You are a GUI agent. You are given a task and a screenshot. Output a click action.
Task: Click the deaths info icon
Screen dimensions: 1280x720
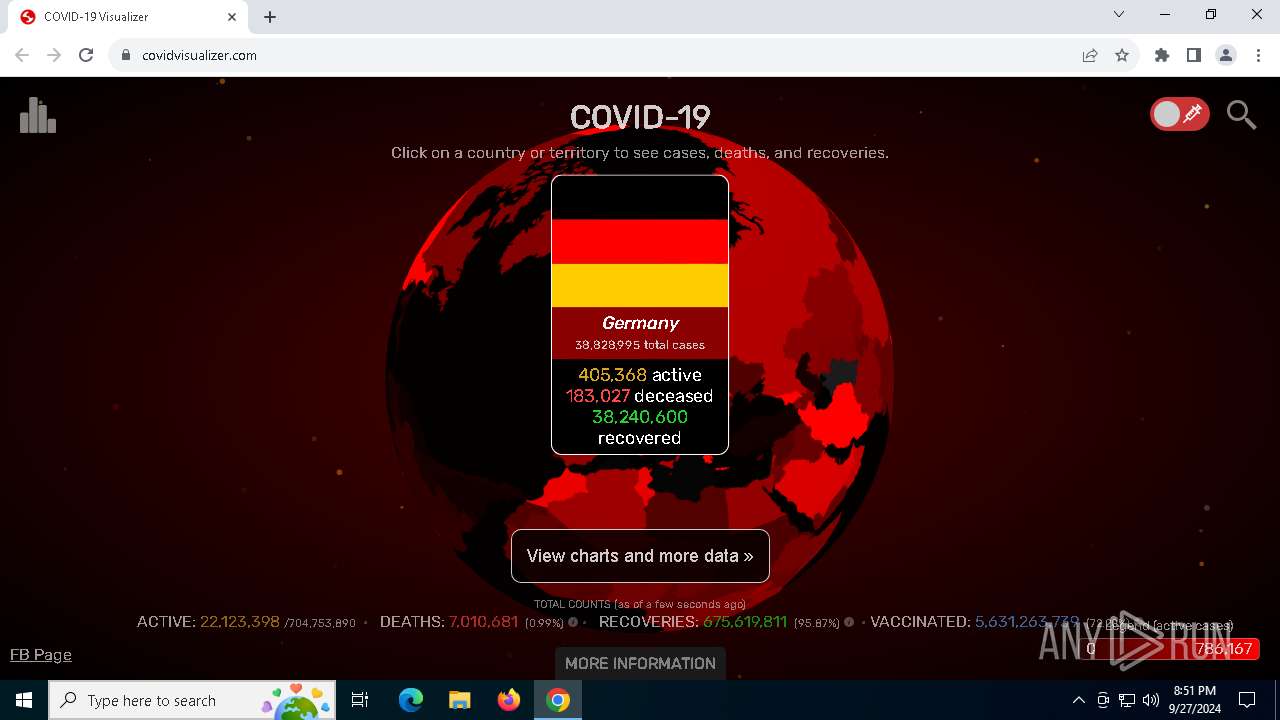click(x=573, y=622)
